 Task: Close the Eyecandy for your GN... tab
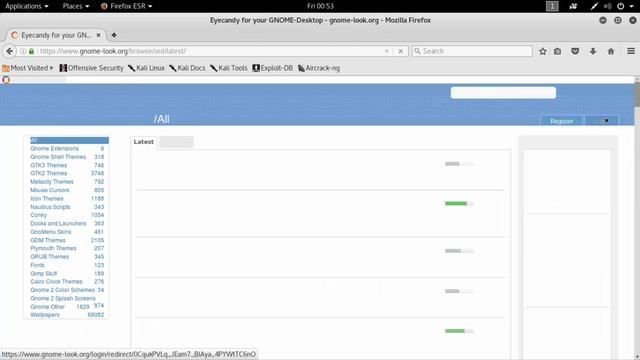tap(98, 35)
